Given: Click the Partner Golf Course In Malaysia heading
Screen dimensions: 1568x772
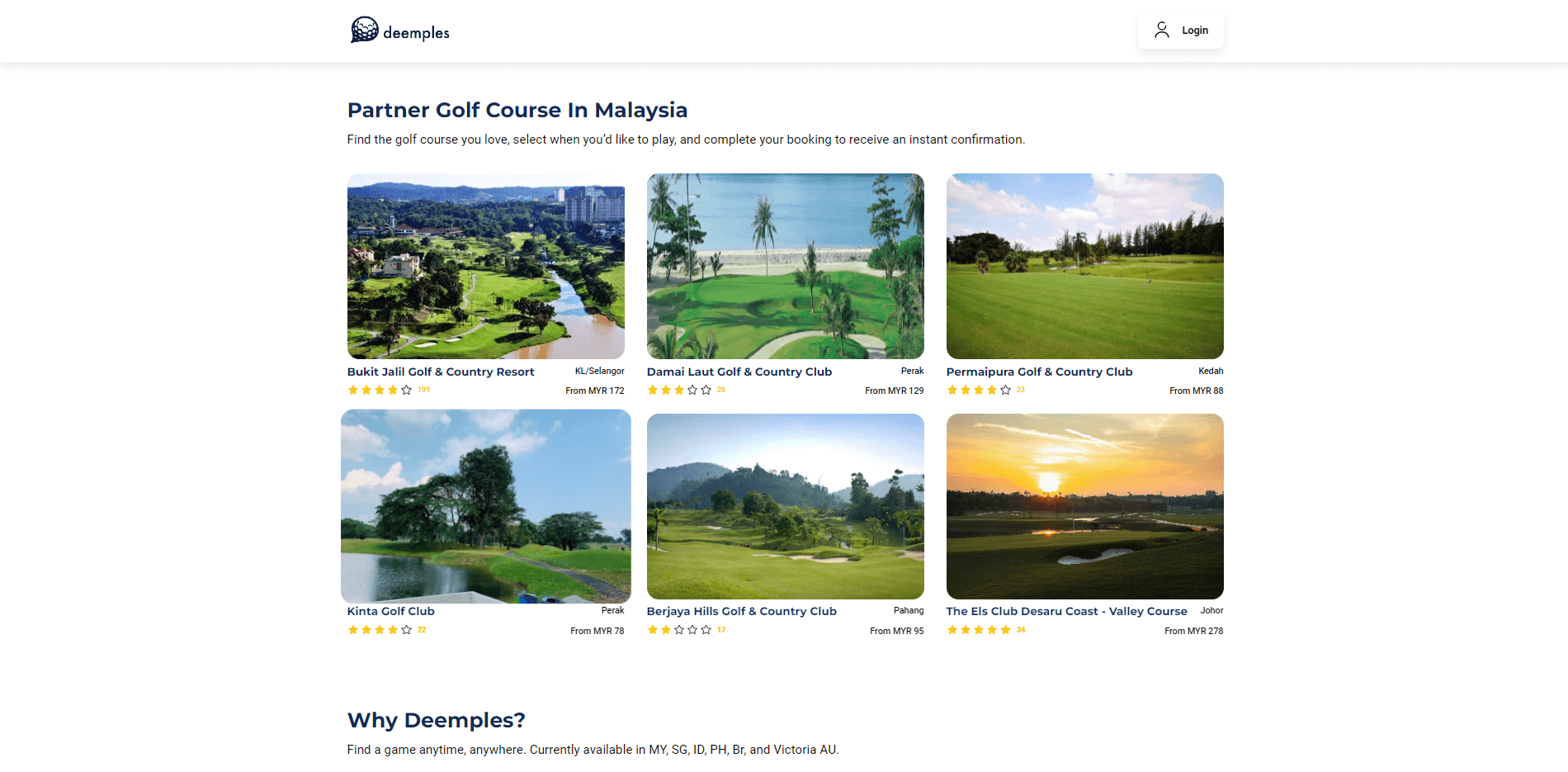Looking at the screenshot, I should click(517, 110).
